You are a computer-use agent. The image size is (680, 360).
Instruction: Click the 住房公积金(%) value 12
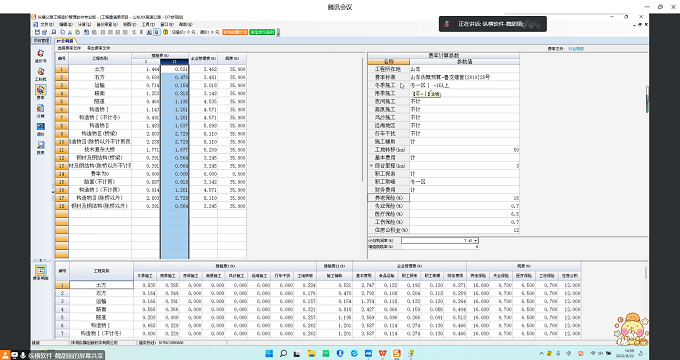pos(464,230)
